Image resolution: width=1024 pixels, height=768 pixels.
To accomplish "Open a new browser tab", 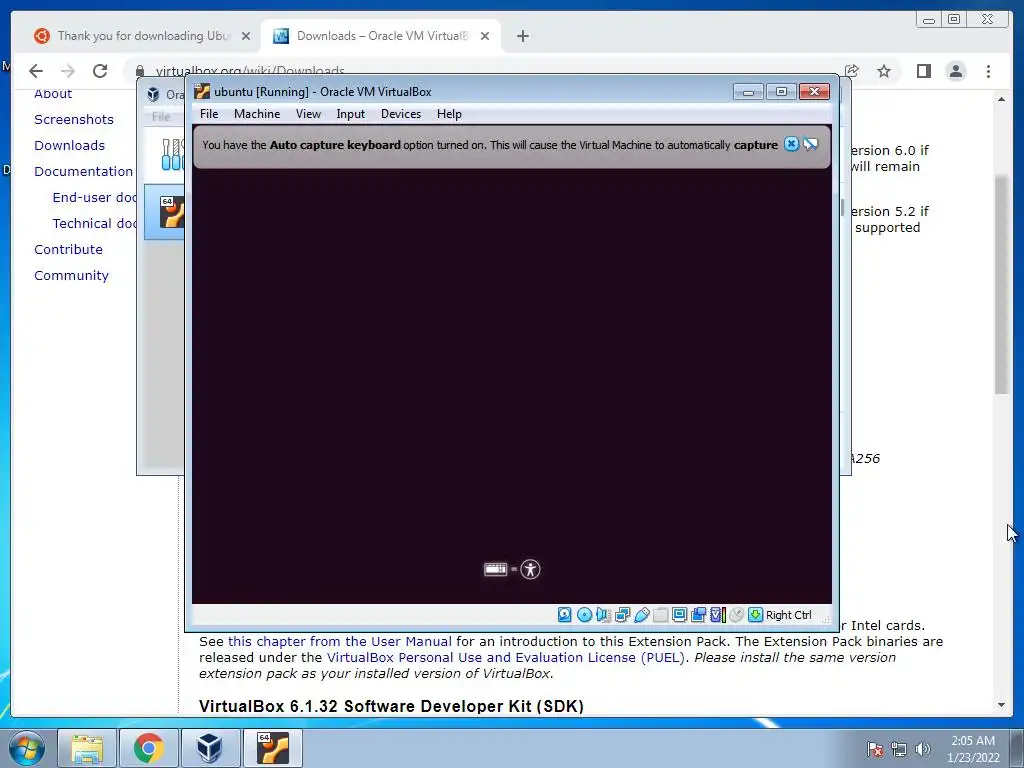I will tap(522, 36).
